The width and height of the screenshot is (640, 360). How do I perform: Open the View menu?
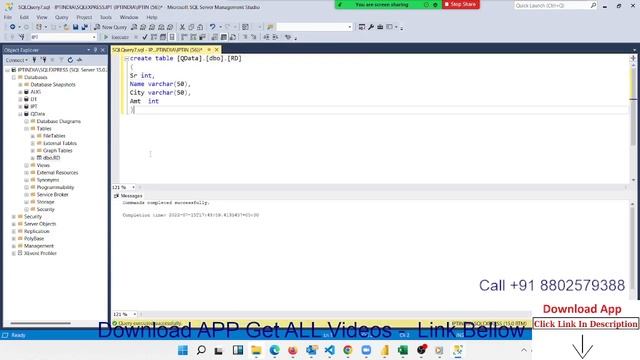[42, 17]
